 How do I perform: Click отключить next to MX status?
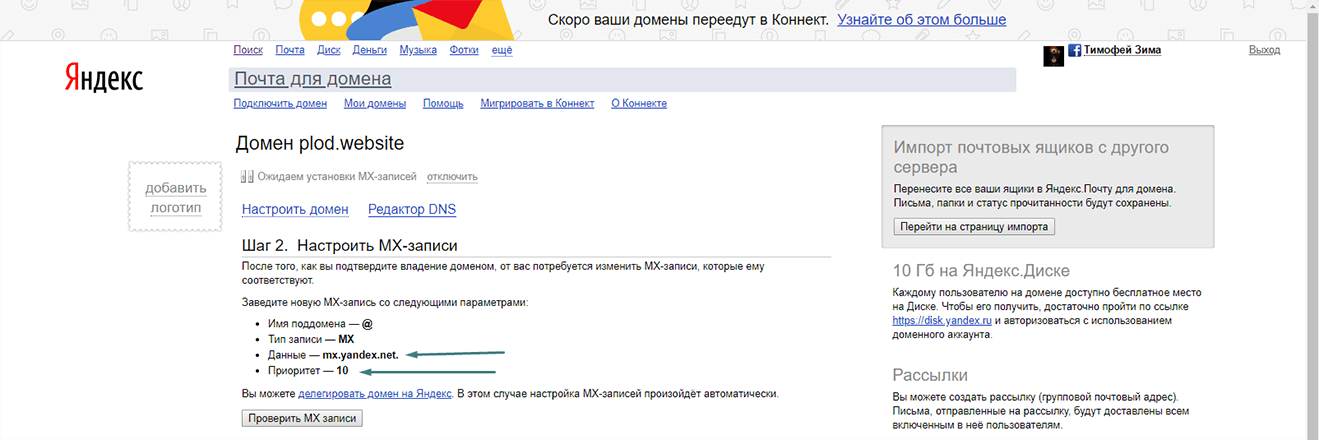(452, 177)
